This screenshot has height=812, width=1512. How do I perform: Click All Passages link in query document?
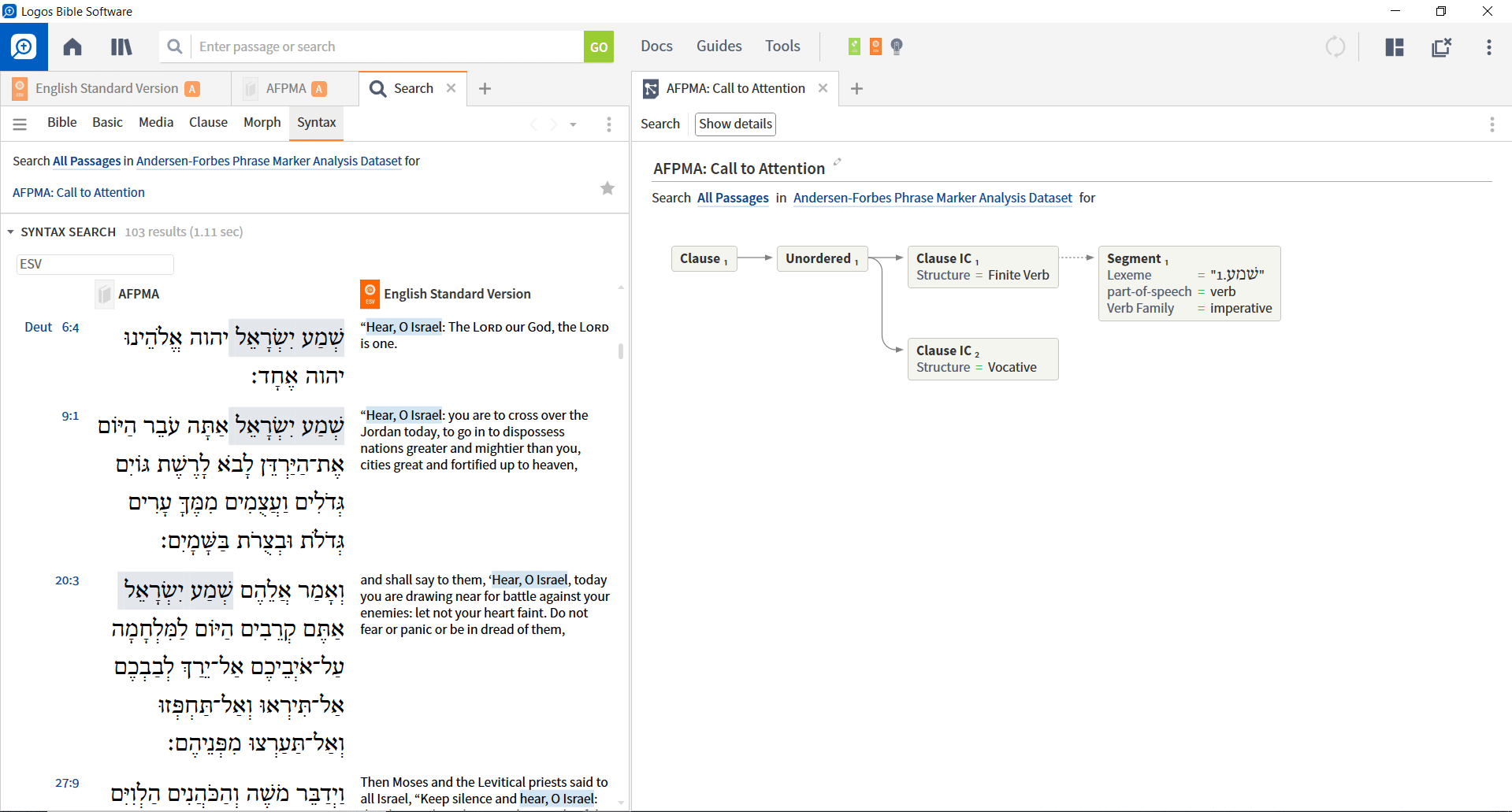point(733,198)
